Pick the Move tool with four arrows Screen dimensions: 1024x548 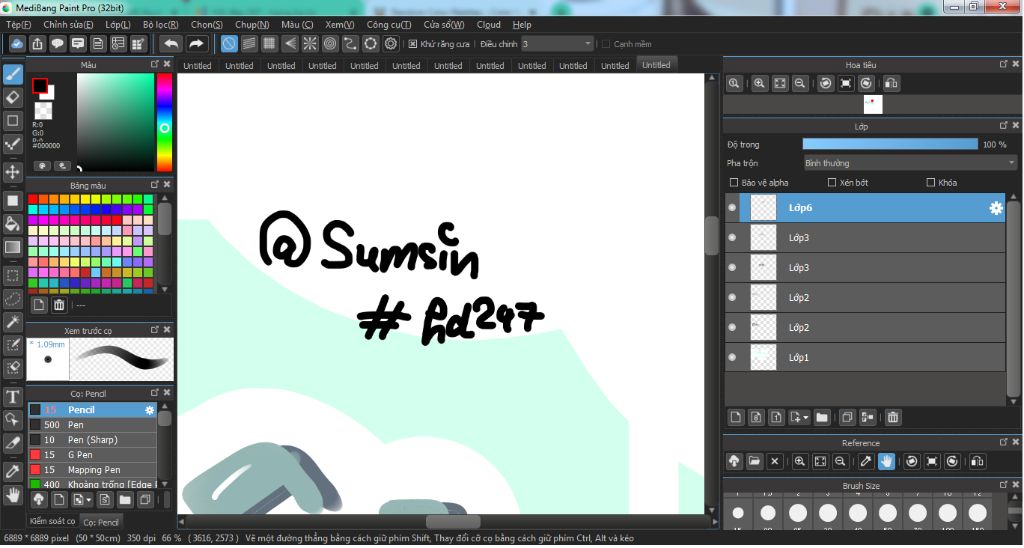point(13,172)
